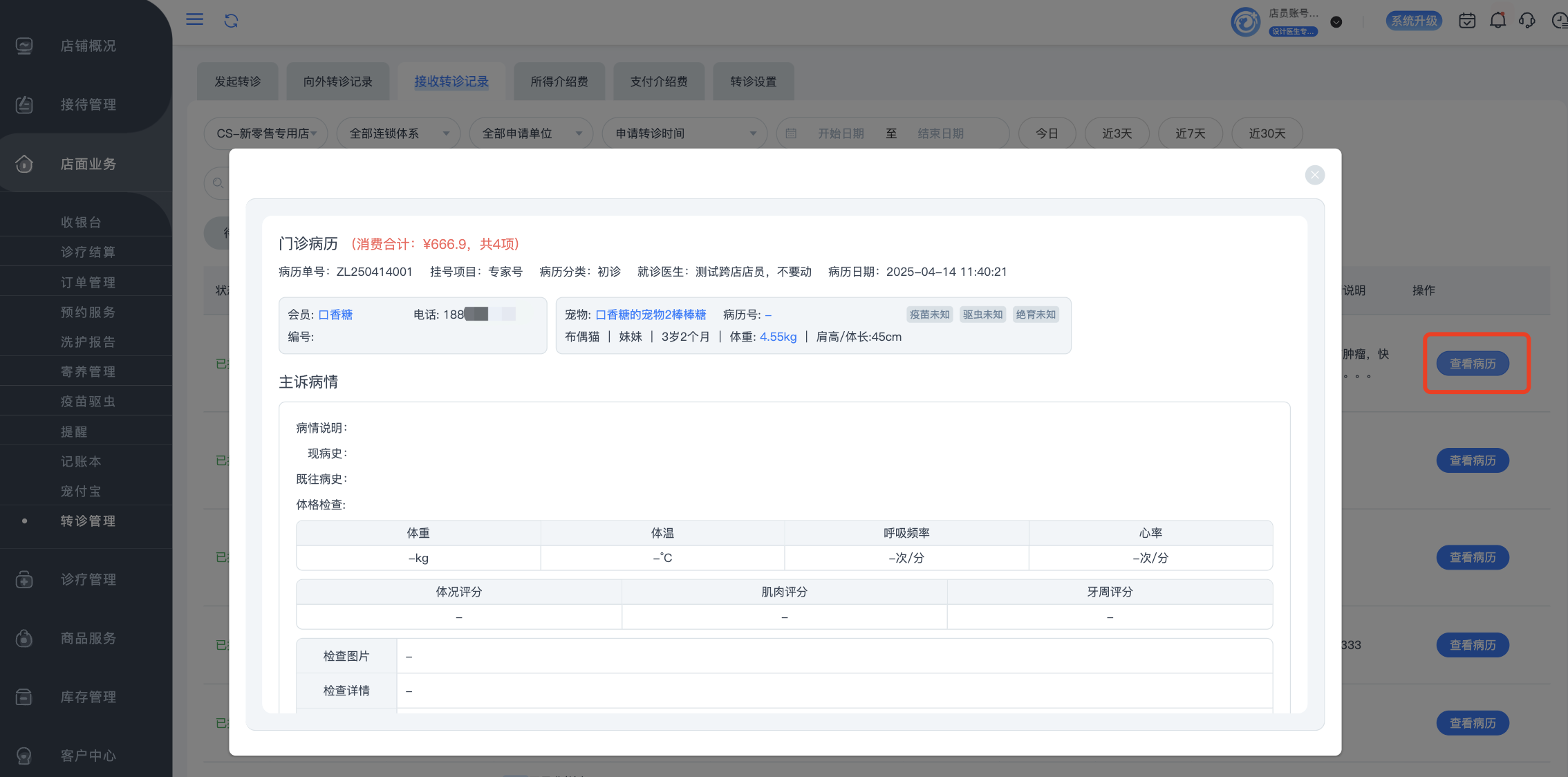This screenshot has width=1568, height=777.
Task: Open 预约服务 in sidebar
Action: [x=88, y=312]
